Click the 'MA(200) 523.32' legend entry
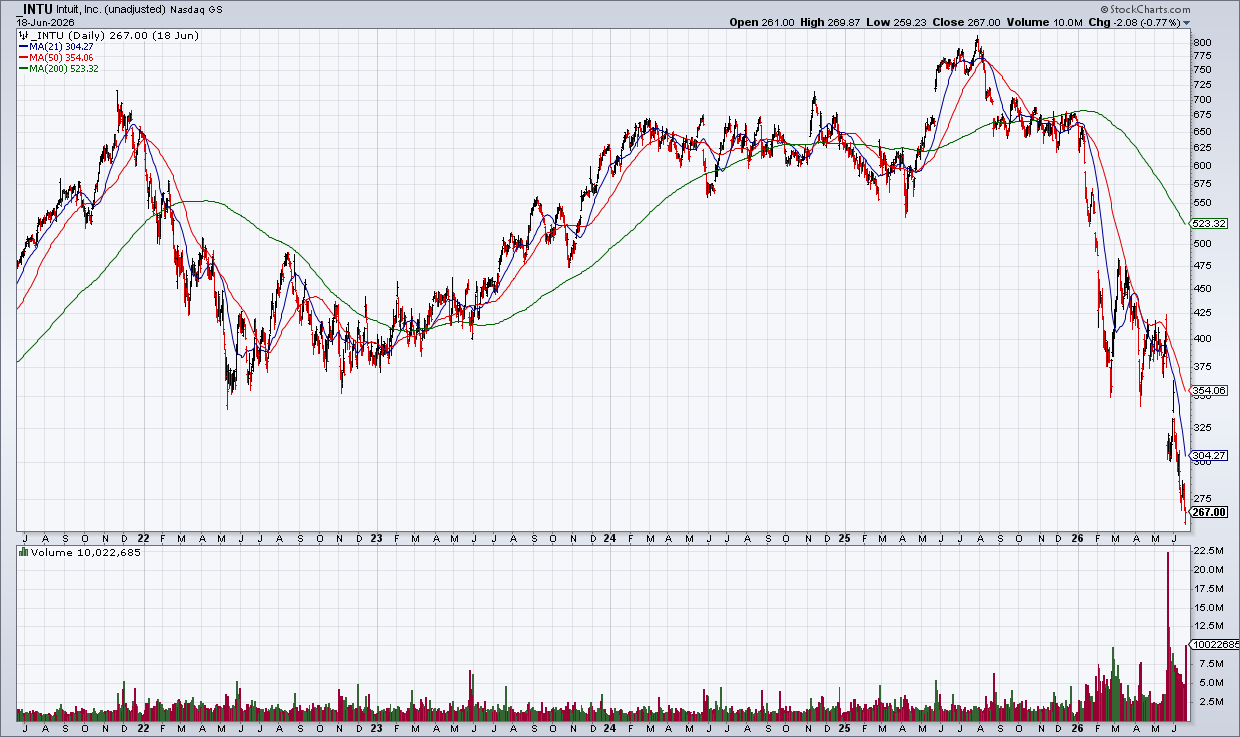The height and width of the screenshot is (737, 1240). (65, 69)
